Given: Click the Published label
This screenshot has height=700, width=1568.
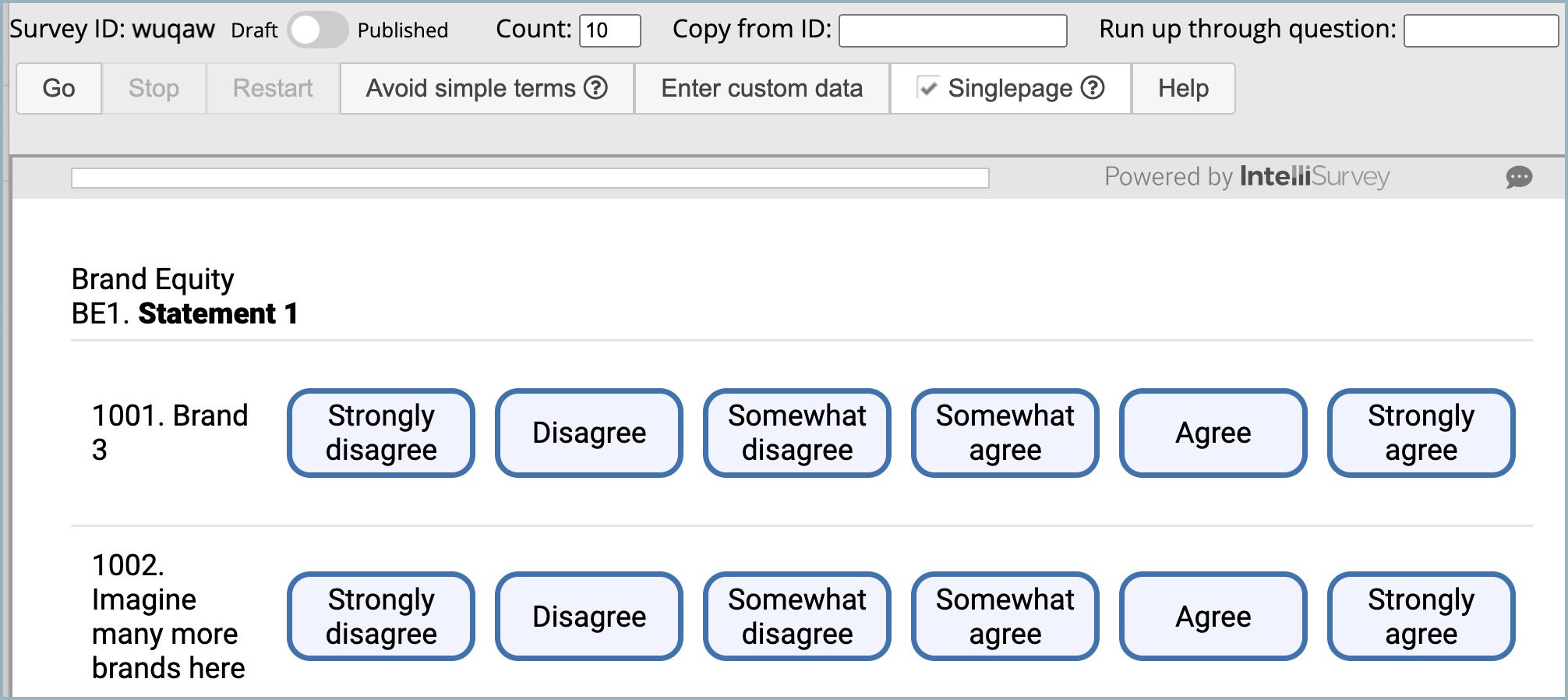Looking at the screenshot, I should point(403,30).
